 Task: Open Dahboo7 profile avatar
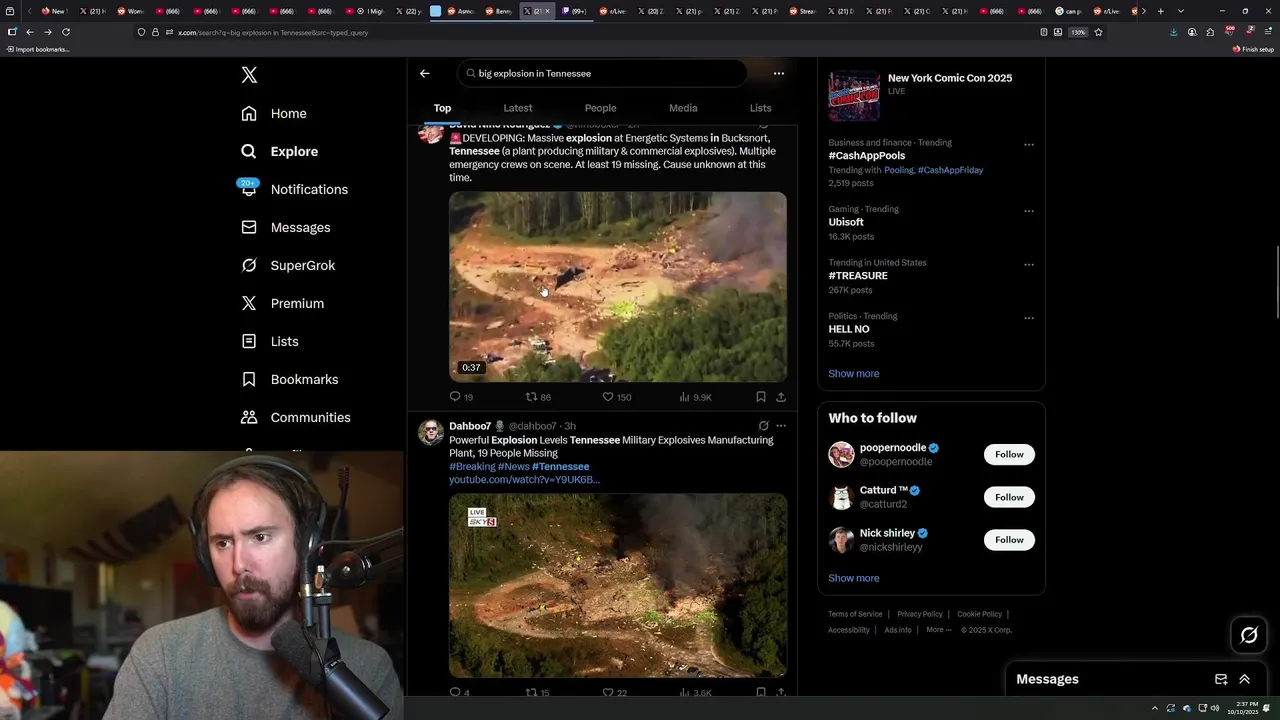431,433
